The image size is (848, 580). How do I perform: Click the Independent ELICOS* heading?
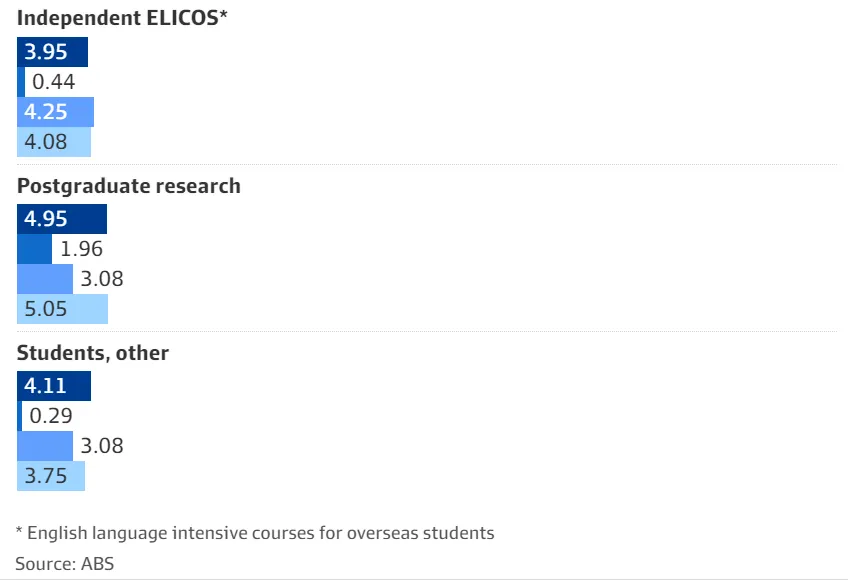(x=122, y=18)
